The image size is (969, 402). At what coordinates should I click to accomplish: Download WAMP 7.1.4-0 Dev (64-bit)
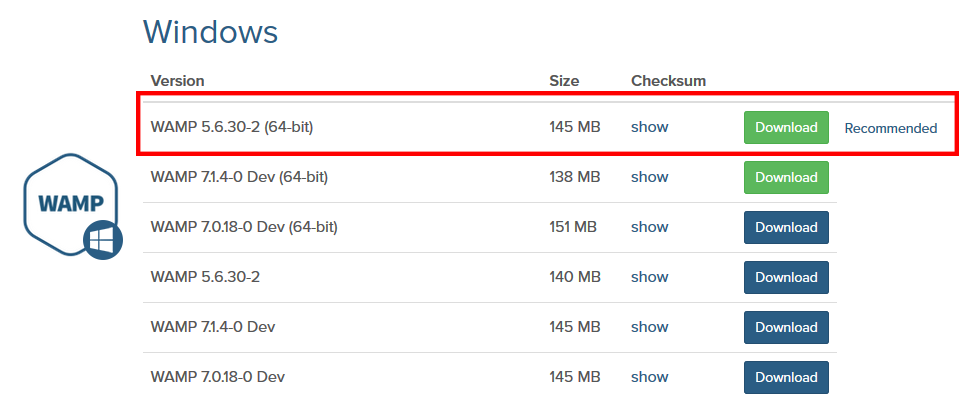coord(786,177)
